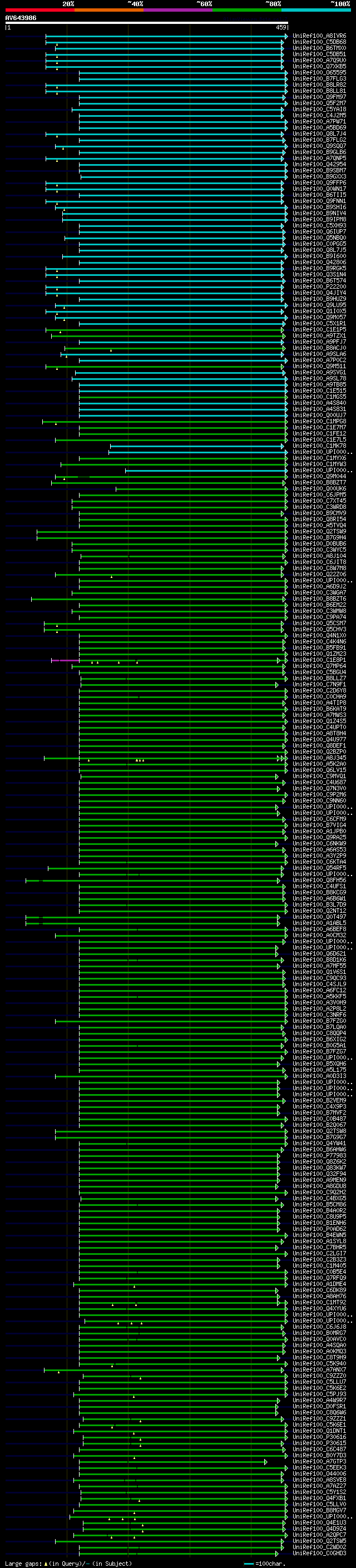This screenshot has width=356, height=1568.
Task: Select the label UniRef100_Q54RF5
Action: point(319,868)
